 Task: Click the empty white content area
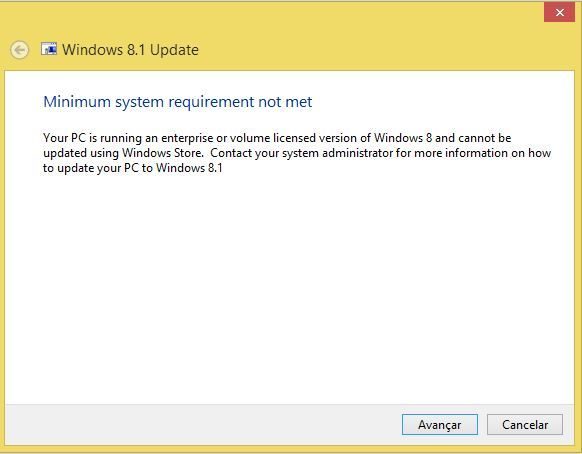click(x=290, y=286)
